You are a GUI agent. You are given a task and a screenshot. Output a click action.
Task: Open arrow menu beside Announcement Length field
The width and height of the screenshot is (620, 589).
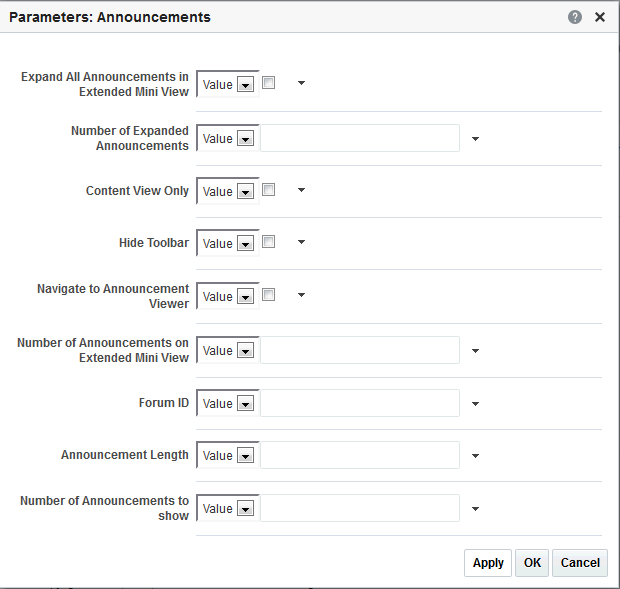click(475, 456)
